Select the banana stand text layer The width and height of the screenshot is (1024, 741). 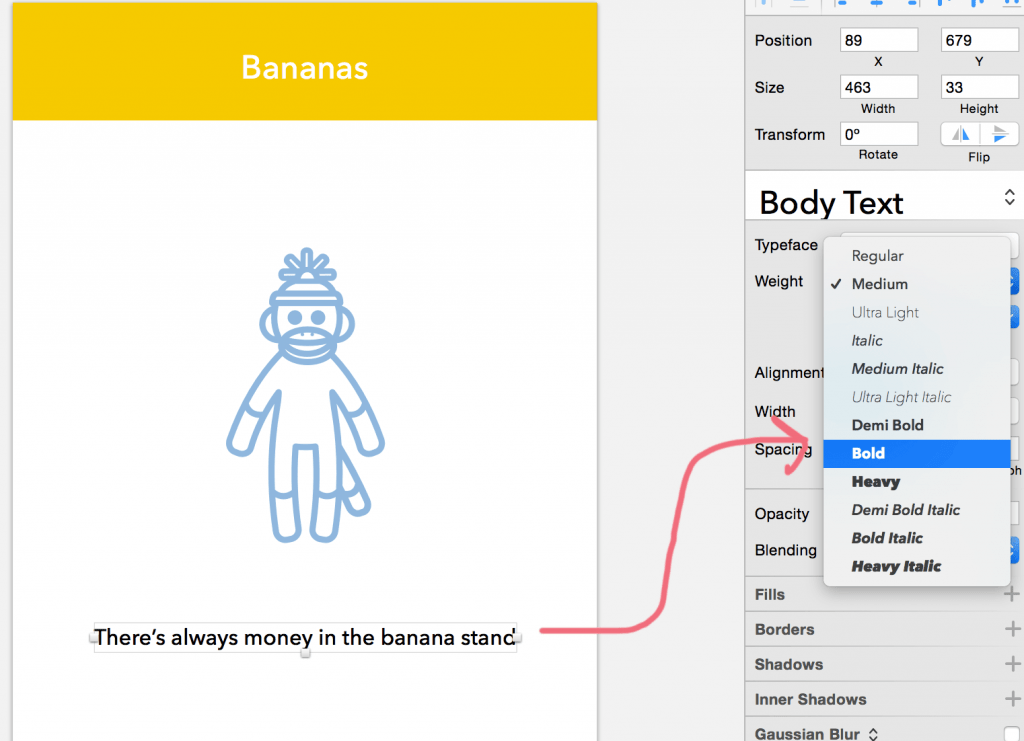point(304,637)
